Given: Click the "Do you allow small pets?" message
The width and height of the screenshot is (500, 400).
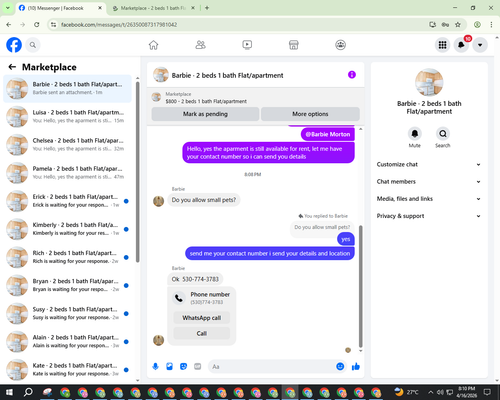Looking at the screenshot, I should [x=204, y=200].
